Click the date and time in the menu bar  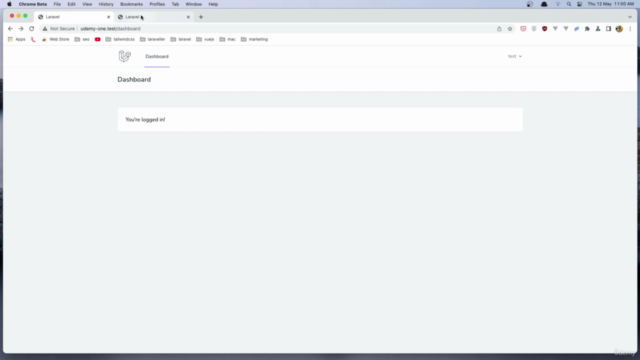click(611, 4)
